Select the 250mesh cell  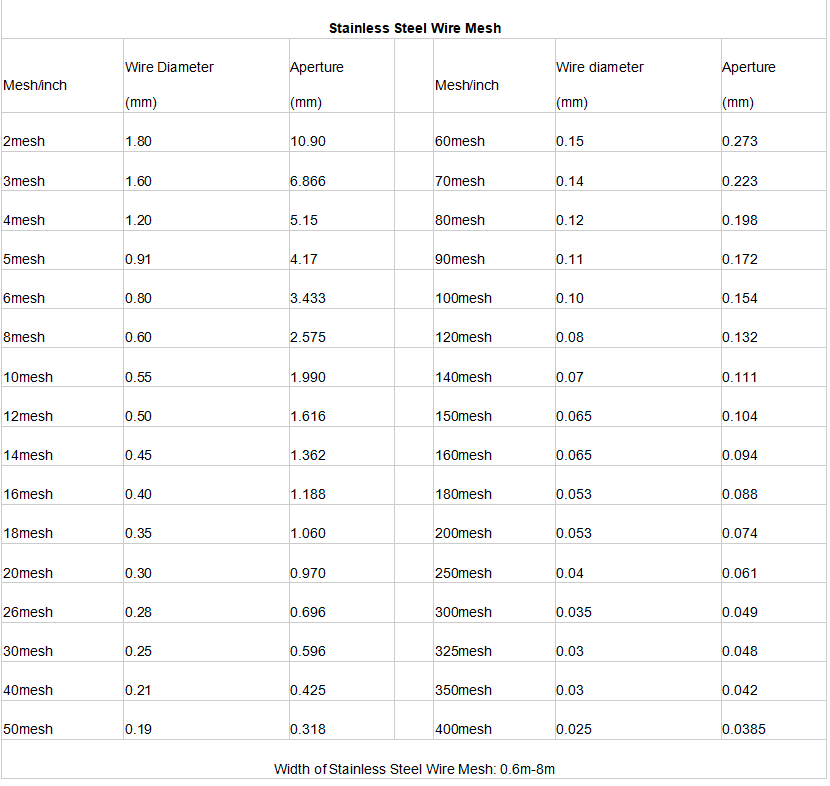coord(464,573)
